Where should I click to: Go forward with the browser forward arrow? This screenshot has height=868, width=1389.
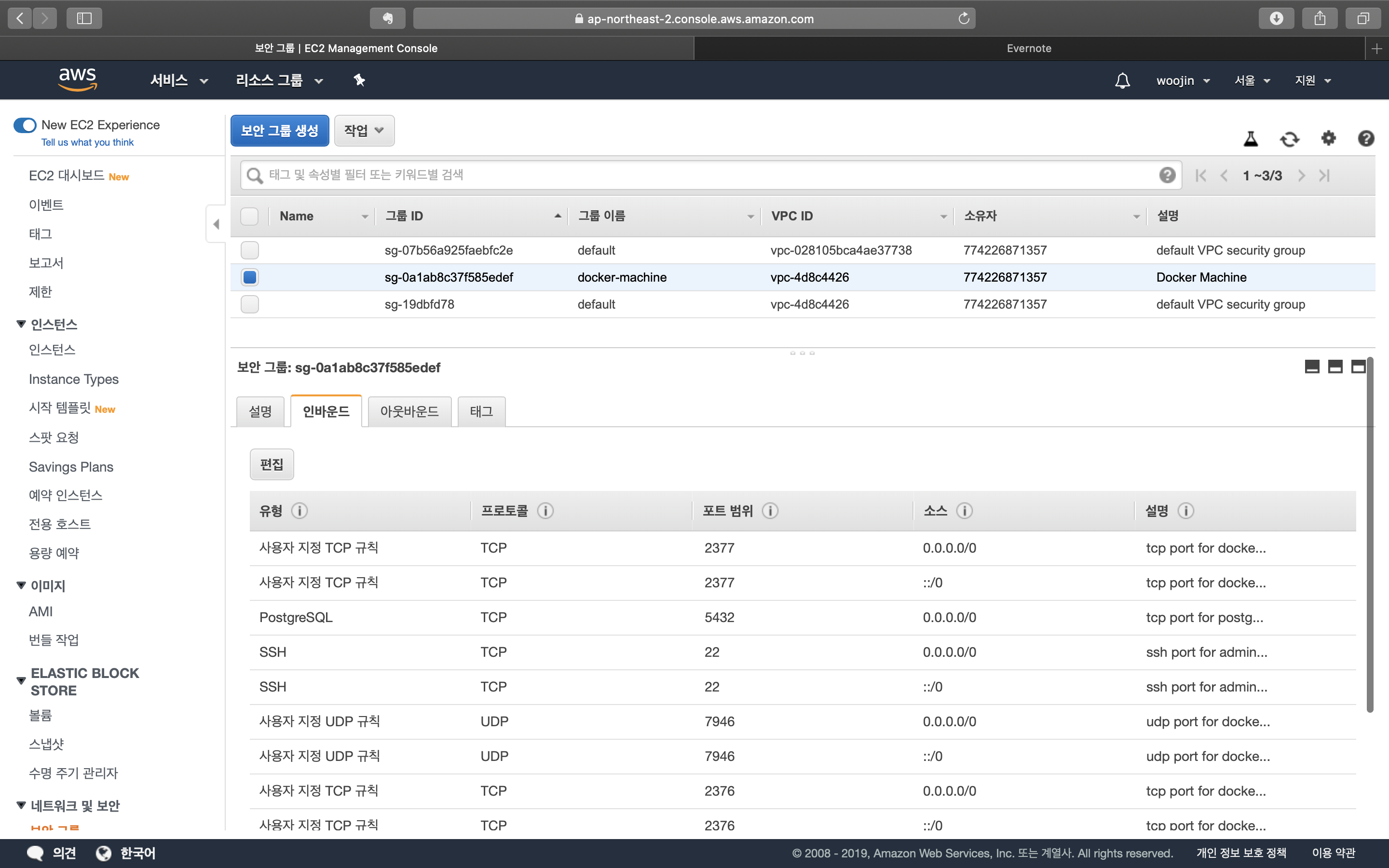45,18
